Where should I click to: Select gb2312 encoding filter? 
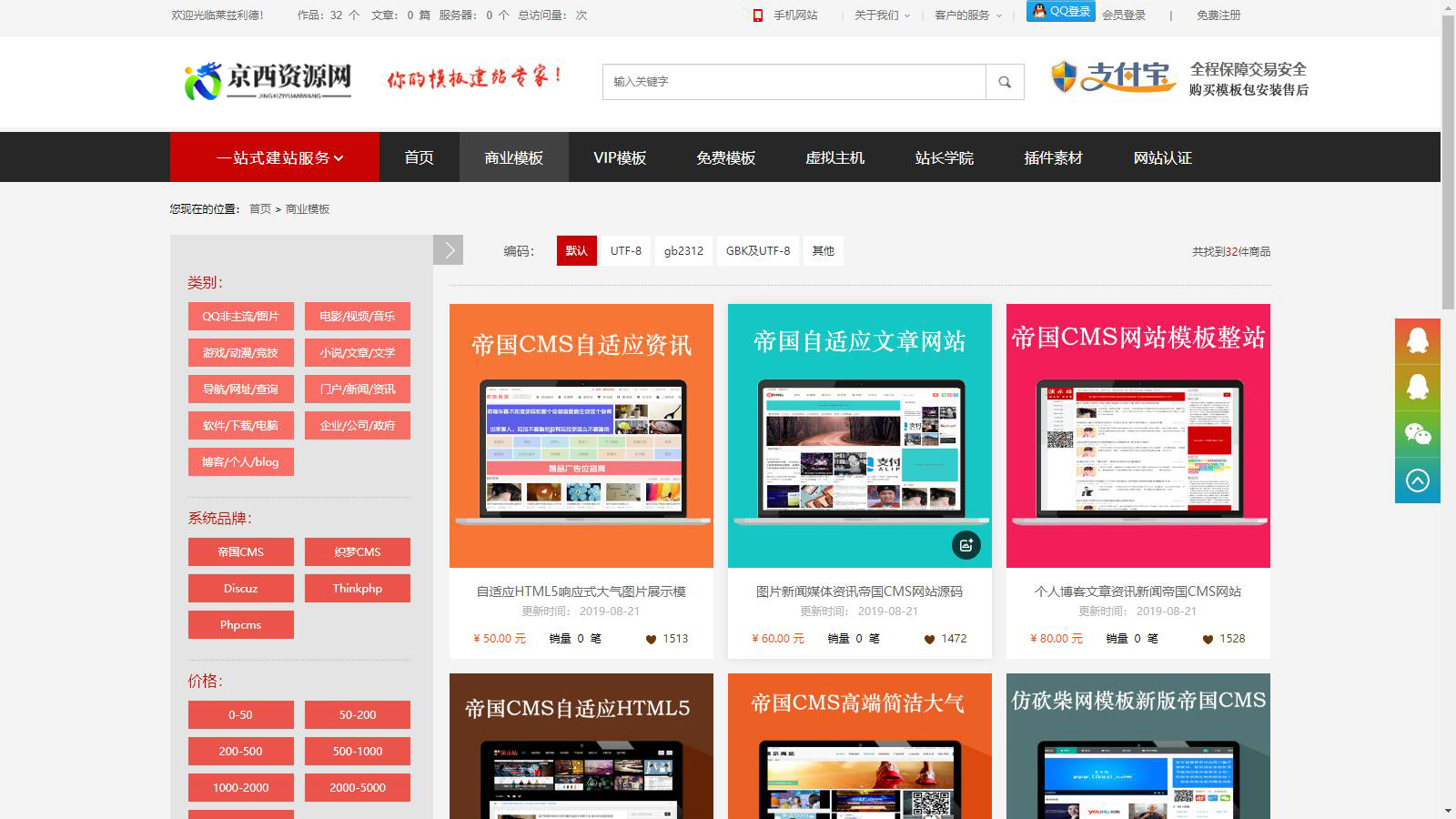pyautogui.click(x=683, y=251)
